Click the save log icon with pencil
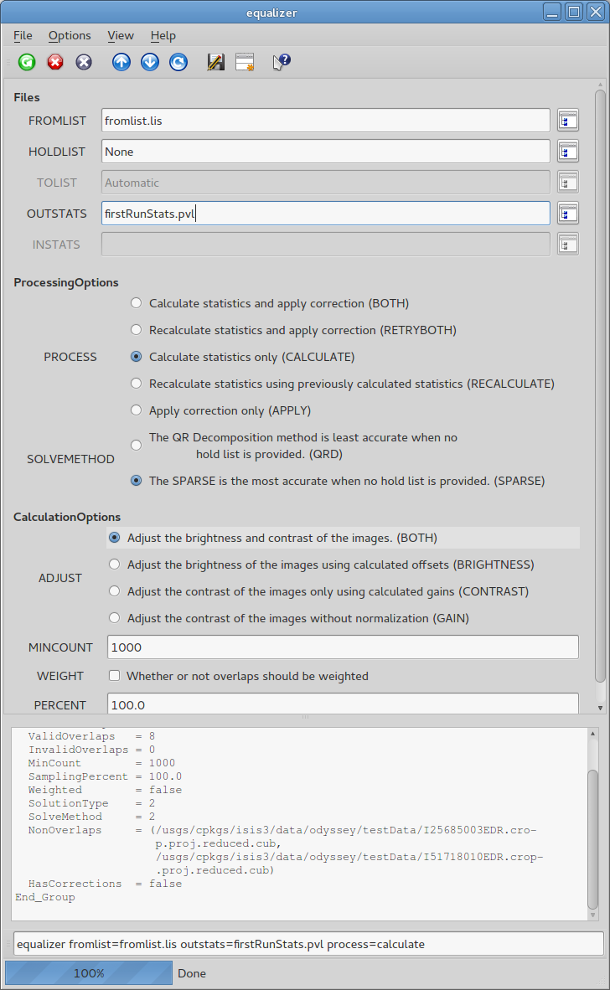The image size is (610, 990). [x=215, y=62]
